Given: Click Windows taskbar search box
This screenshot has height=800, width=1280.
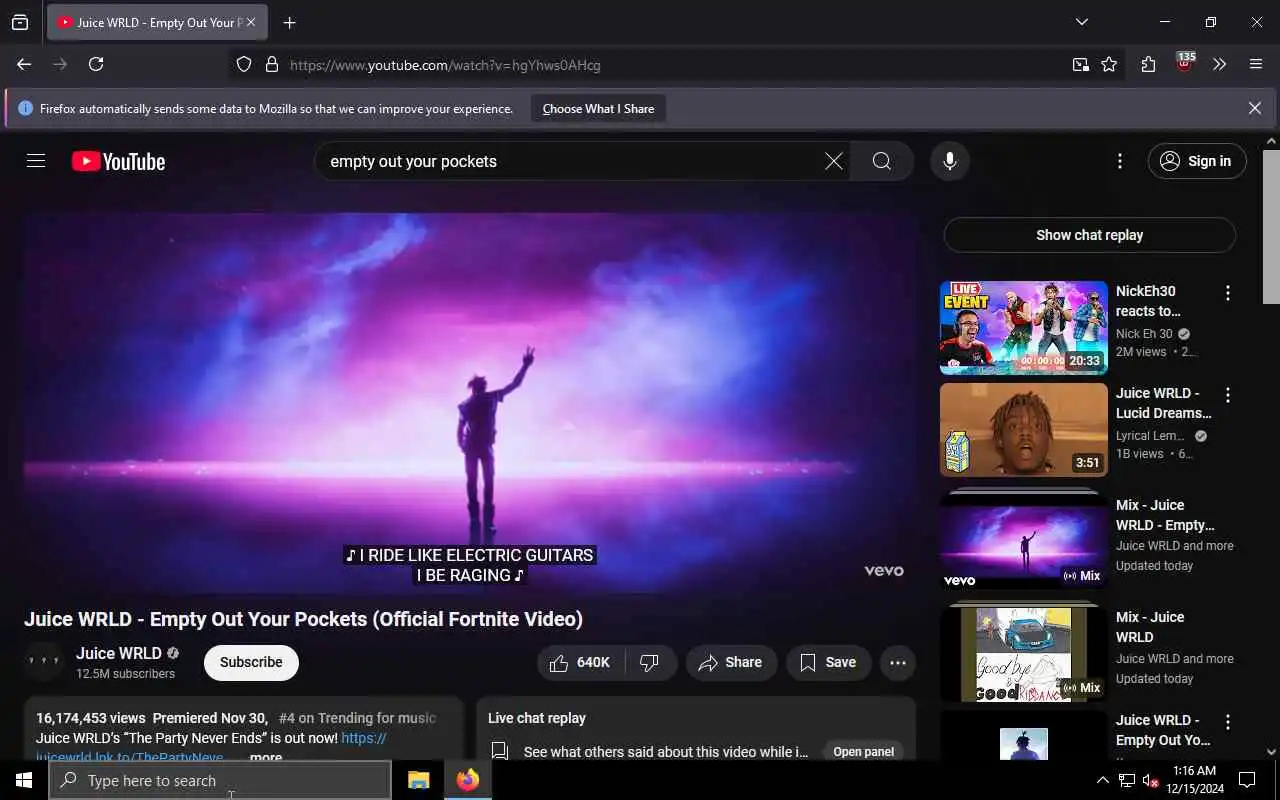Looking at the screenshot, I should [x=220, y=780].
